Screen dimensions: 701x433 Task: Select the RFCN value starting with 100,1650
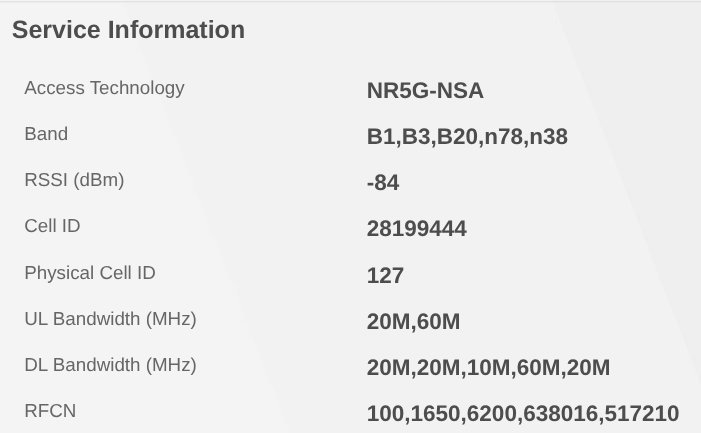click(522, 414)
